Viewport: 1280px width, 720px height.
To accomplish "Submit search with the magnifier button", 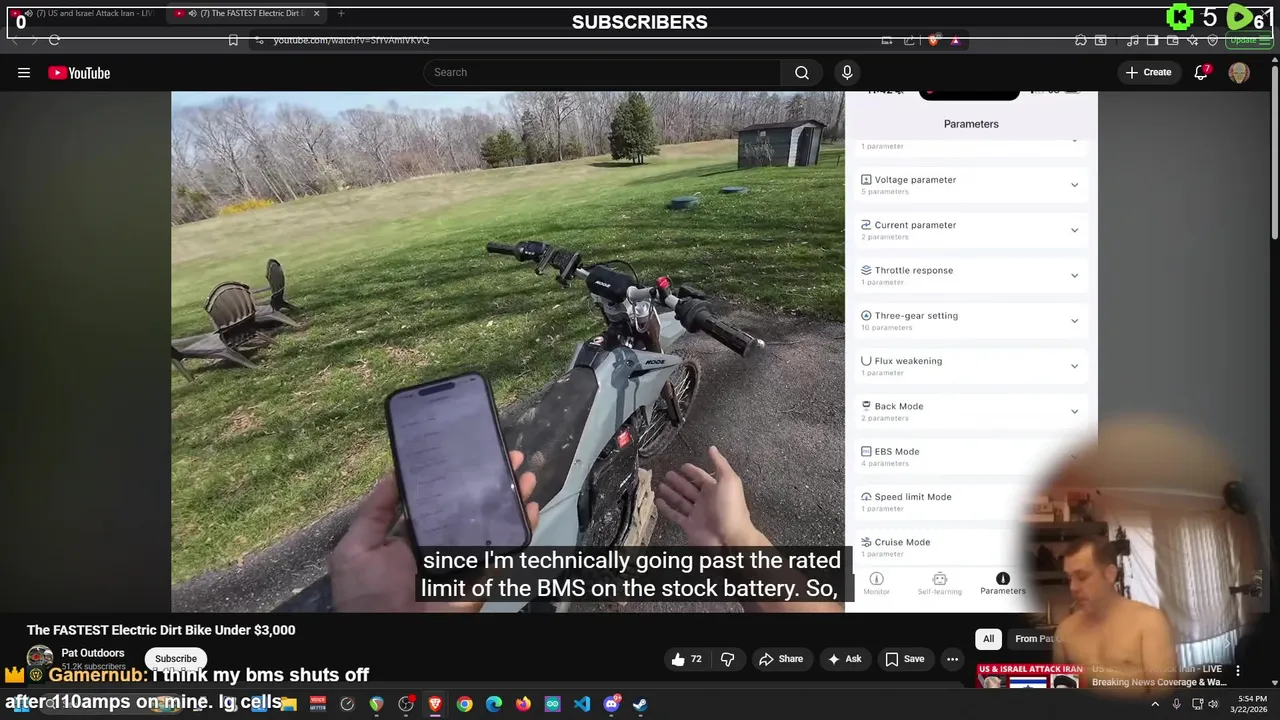I will 802,72.
